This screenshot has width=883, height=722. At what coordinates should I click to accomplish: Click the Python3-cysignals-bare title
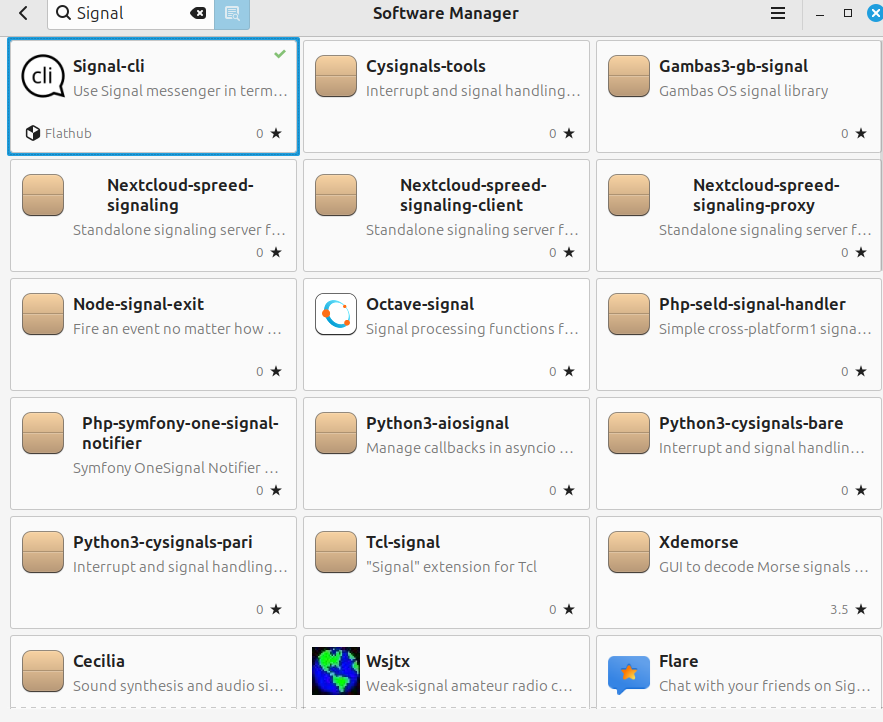pos(751,423)
